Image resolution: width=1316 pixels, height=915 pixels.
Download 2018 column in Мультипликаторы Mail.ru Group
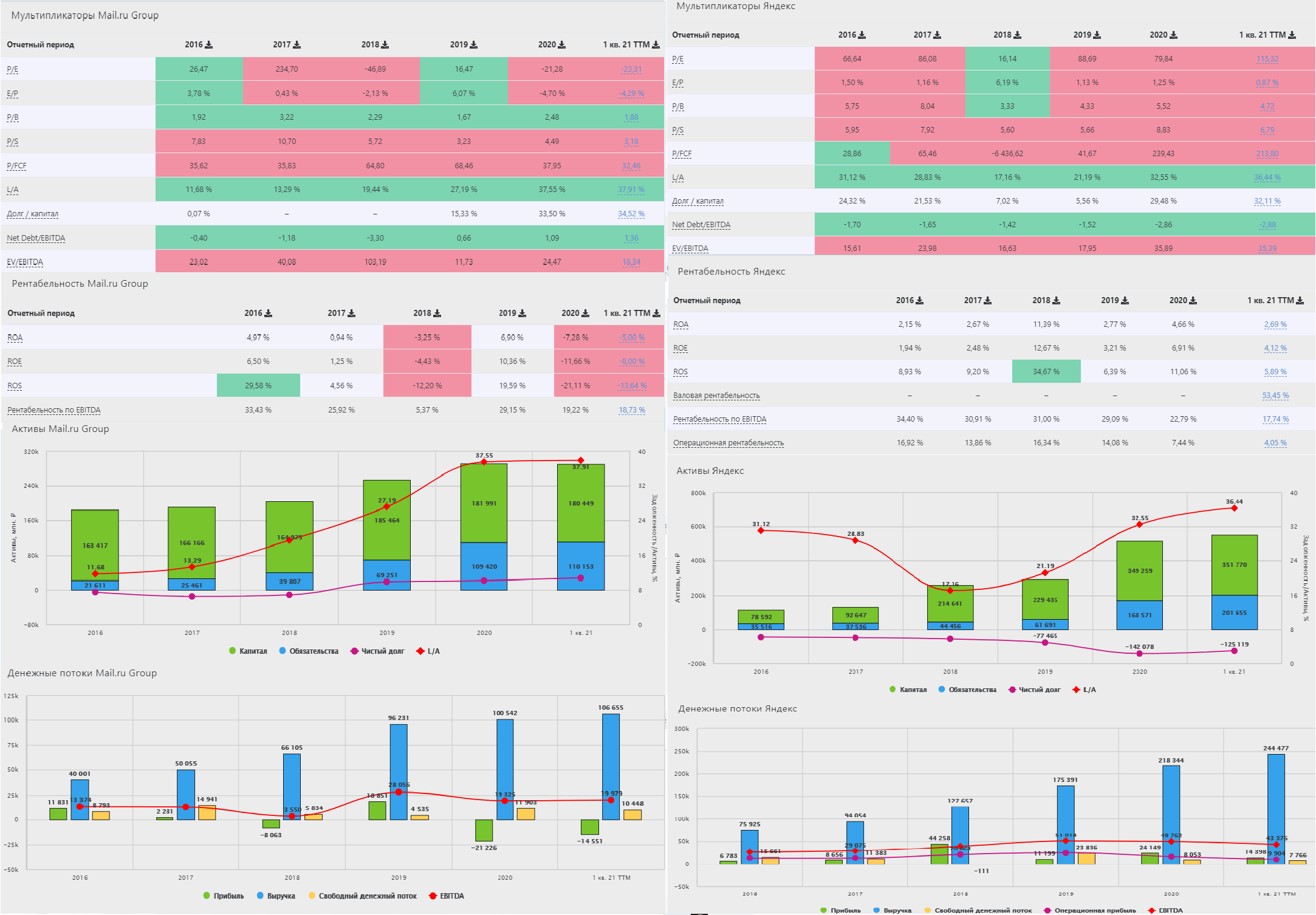385,45
